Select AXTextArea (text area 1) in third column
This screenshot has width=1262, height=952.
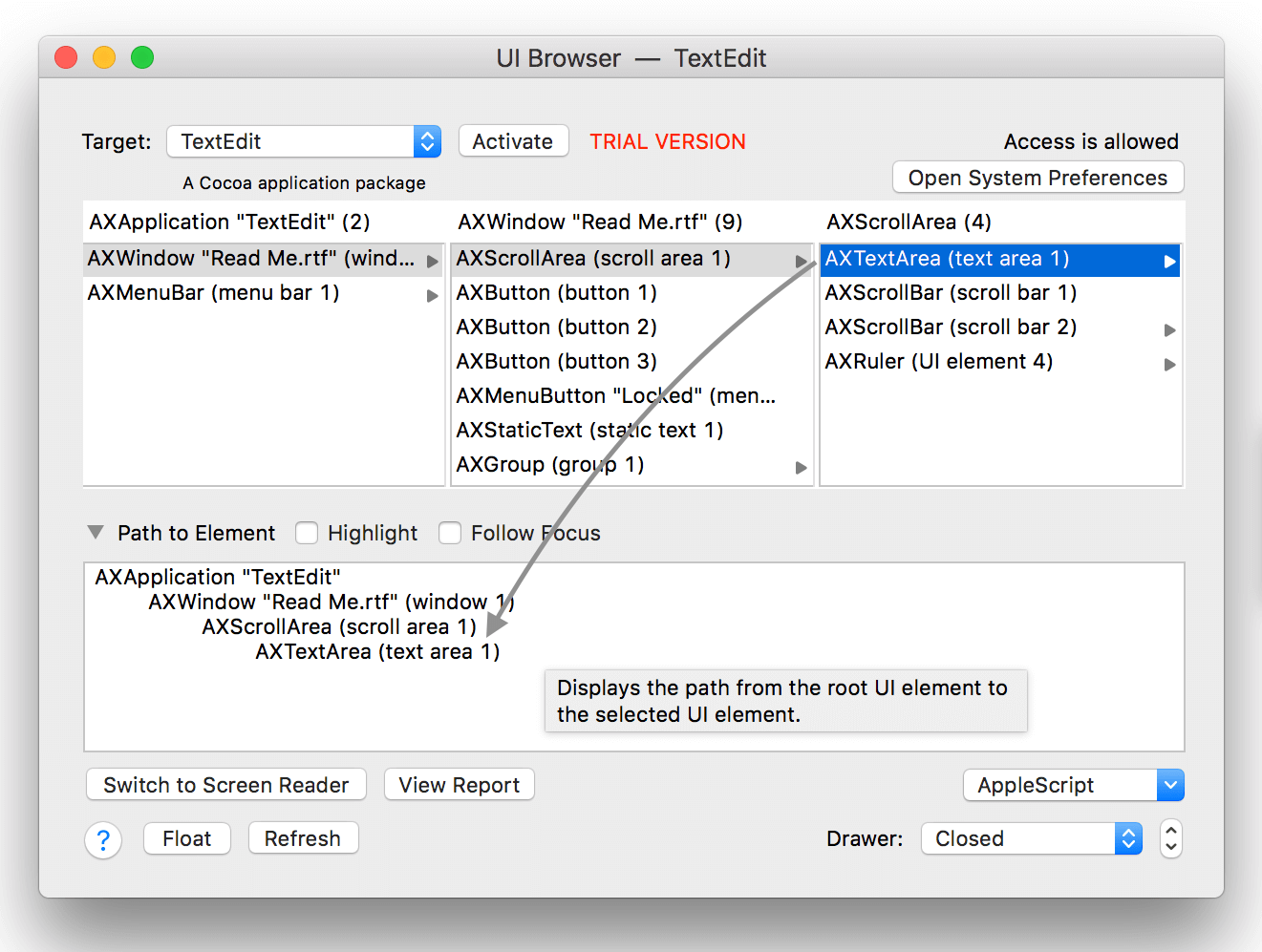[x=1001, y=259]
